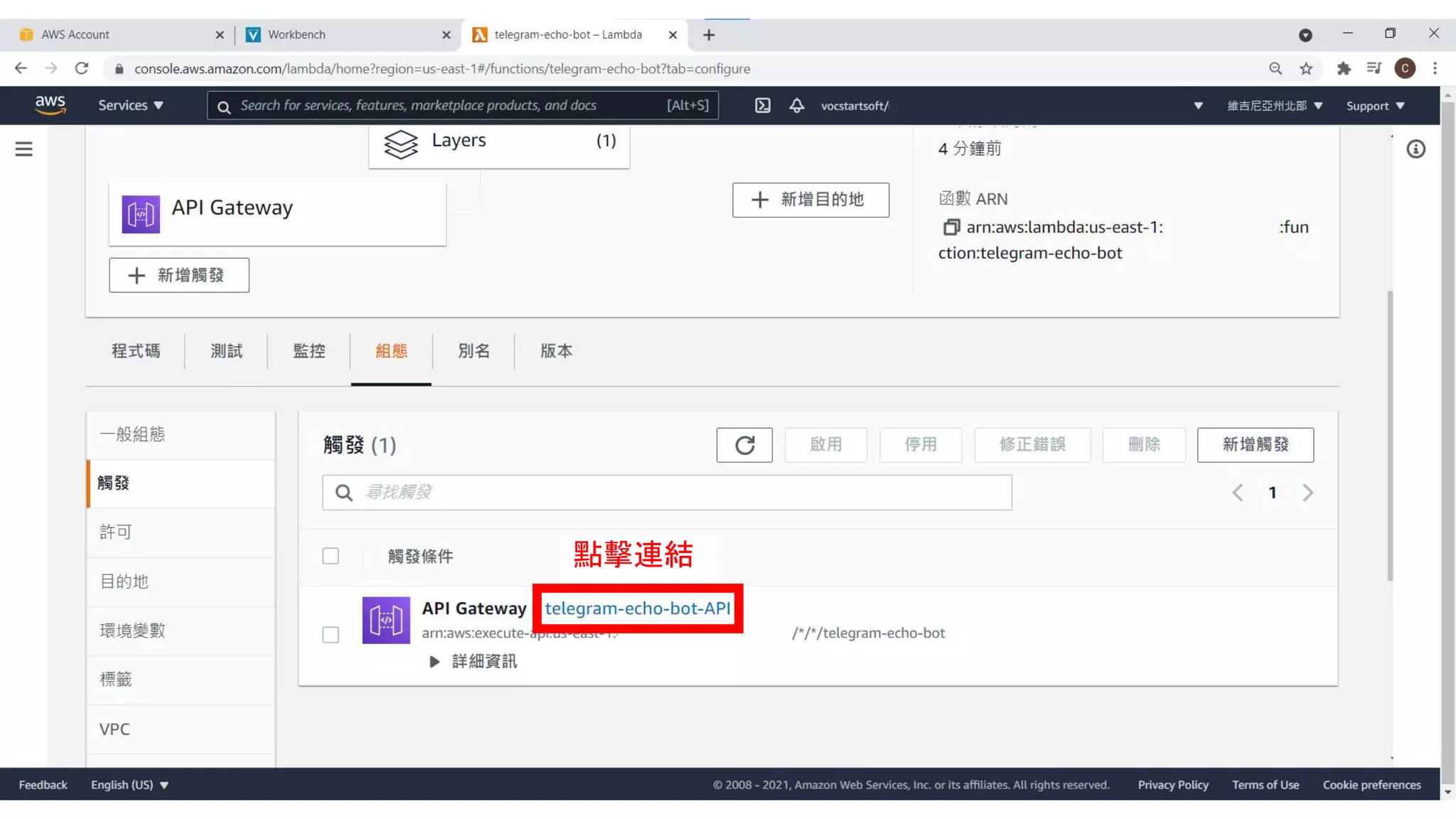Click the telegram-echo-bot-API link
This screenshot has height=819, width=1456.
point(637,608)
